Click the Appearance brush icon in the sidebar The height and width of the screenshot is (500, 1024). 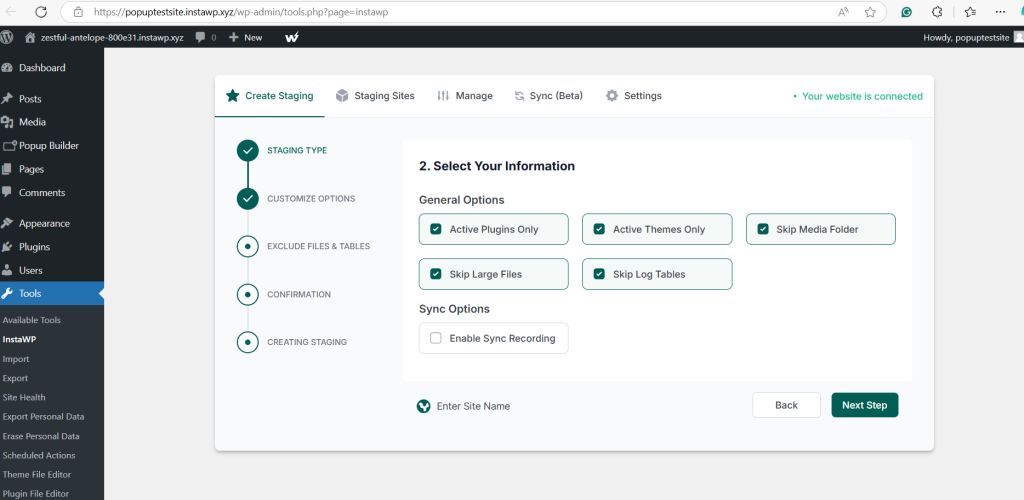point(7,223)
